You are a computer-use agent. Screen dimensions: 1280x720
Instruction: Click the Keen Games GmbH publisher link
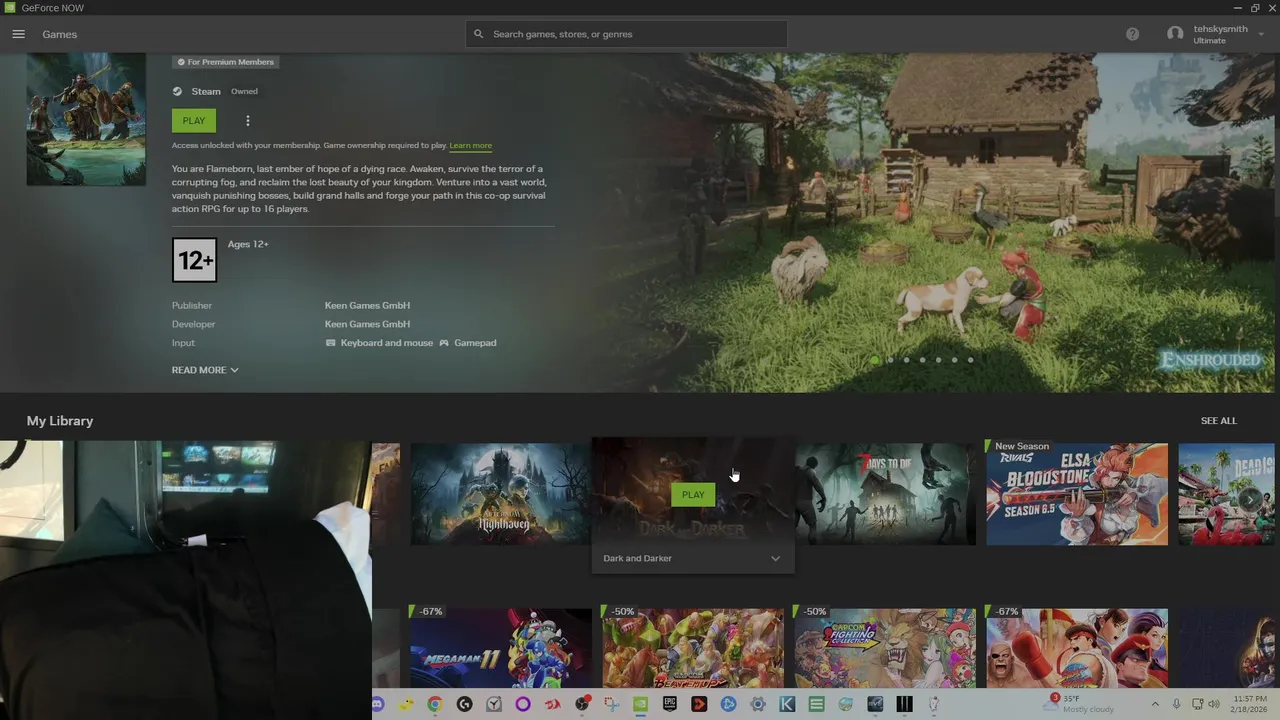pyautogui.click(x=367, y=306)
